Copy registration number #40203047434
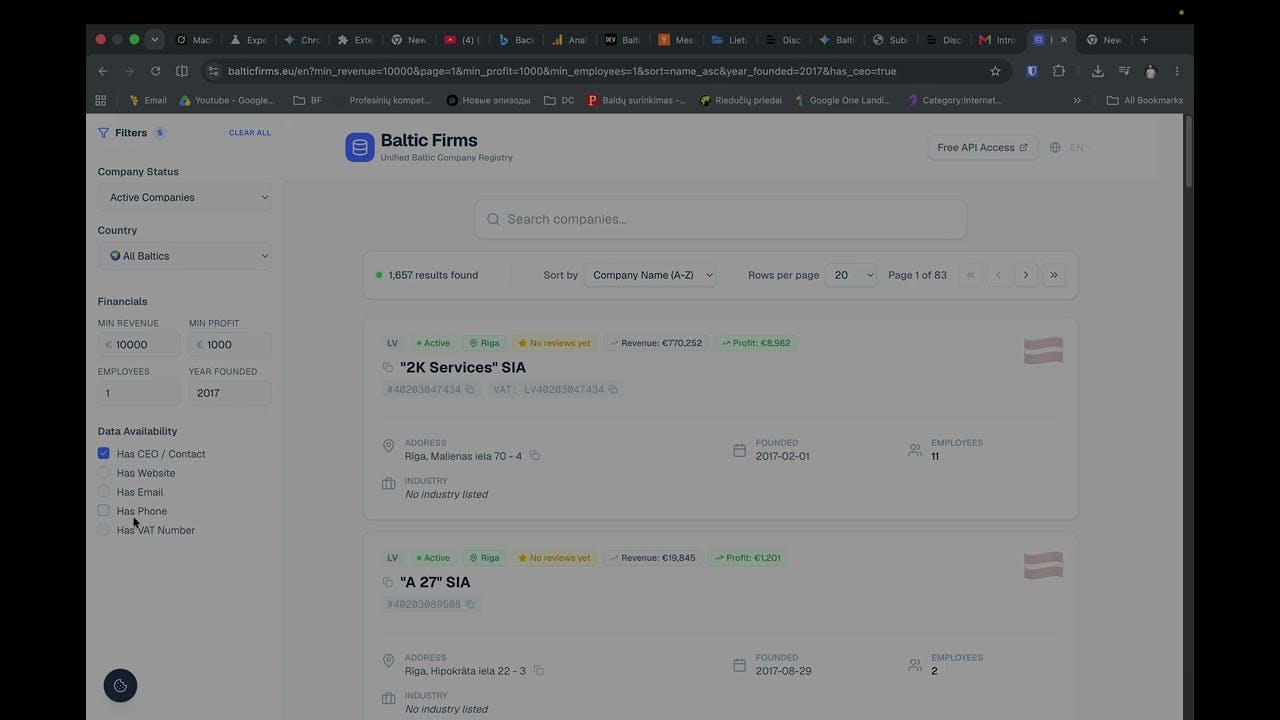Viewport: 1280px width, 720px height. pos(470,390)
